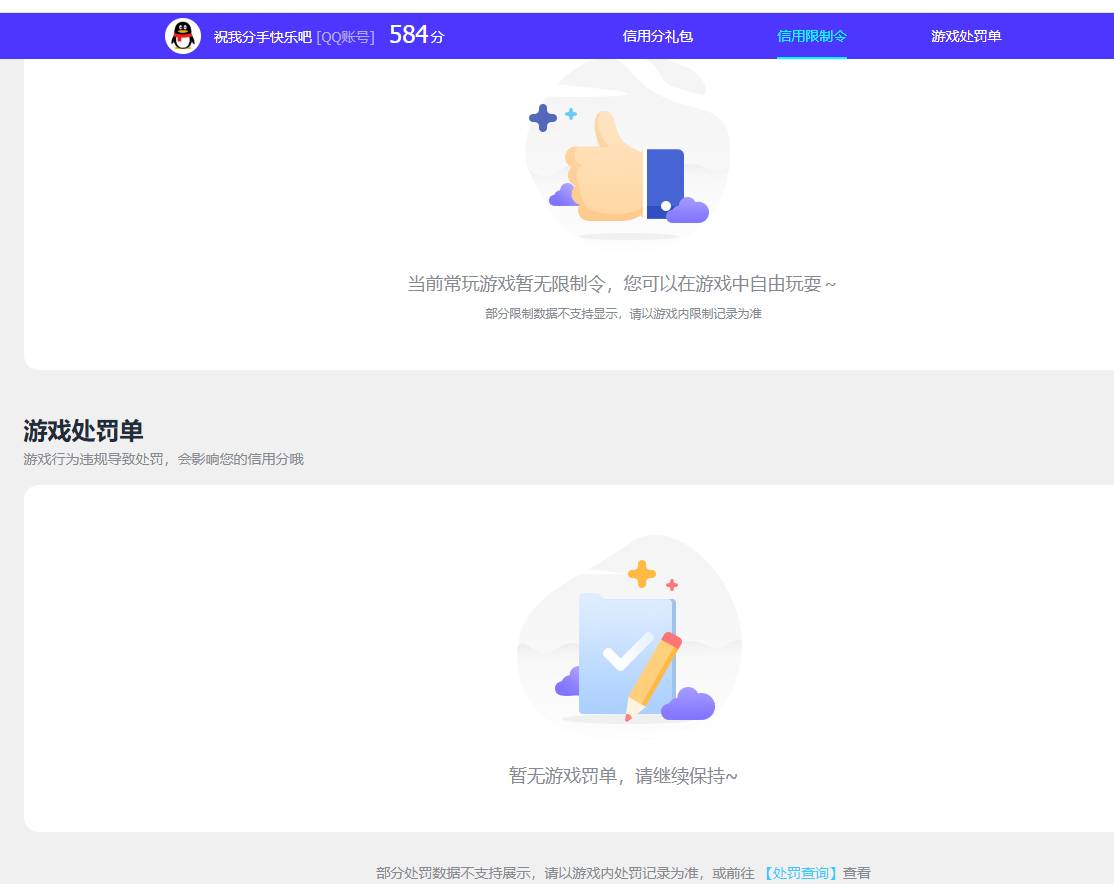Viewport: 1114px width, 884px height.
Task: Click the [QQ账号] label
Action: [x=345, y=37]
